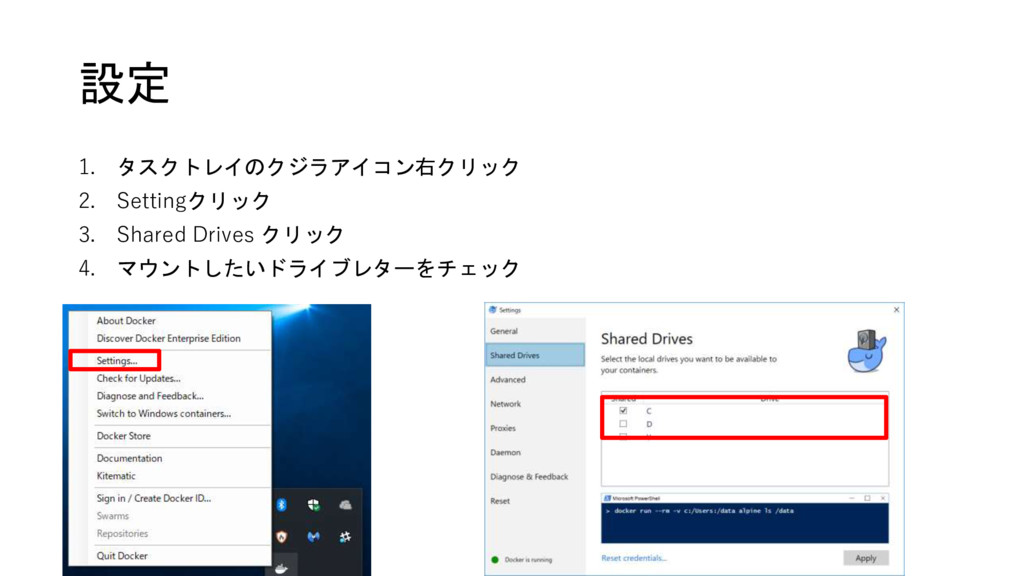Click the 'Docker is running' status text
The width and height of the screenshot is (1024, 576).
tap(528, 560)
